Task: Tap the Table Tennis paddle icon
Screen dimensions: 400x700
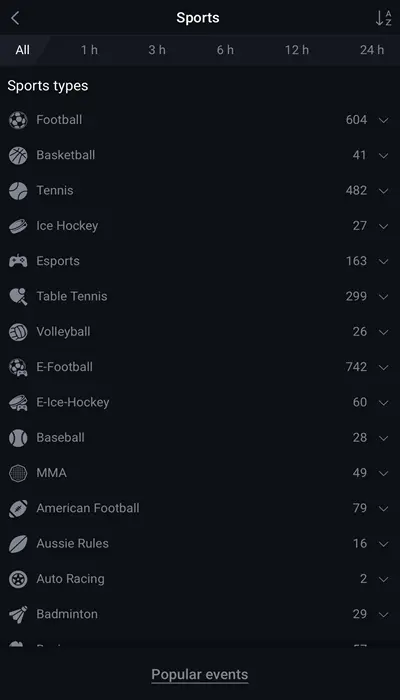Action: click(18, 296)
